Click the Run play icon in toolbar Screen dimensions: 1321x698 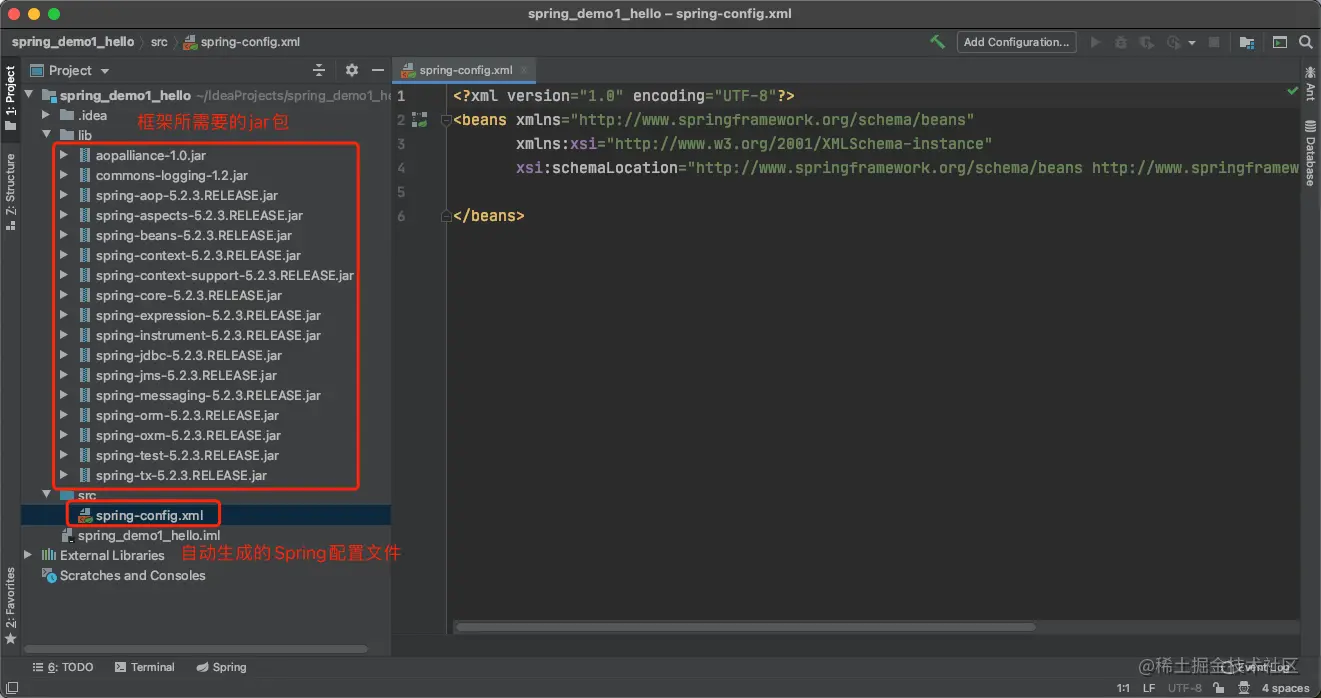1096,42
